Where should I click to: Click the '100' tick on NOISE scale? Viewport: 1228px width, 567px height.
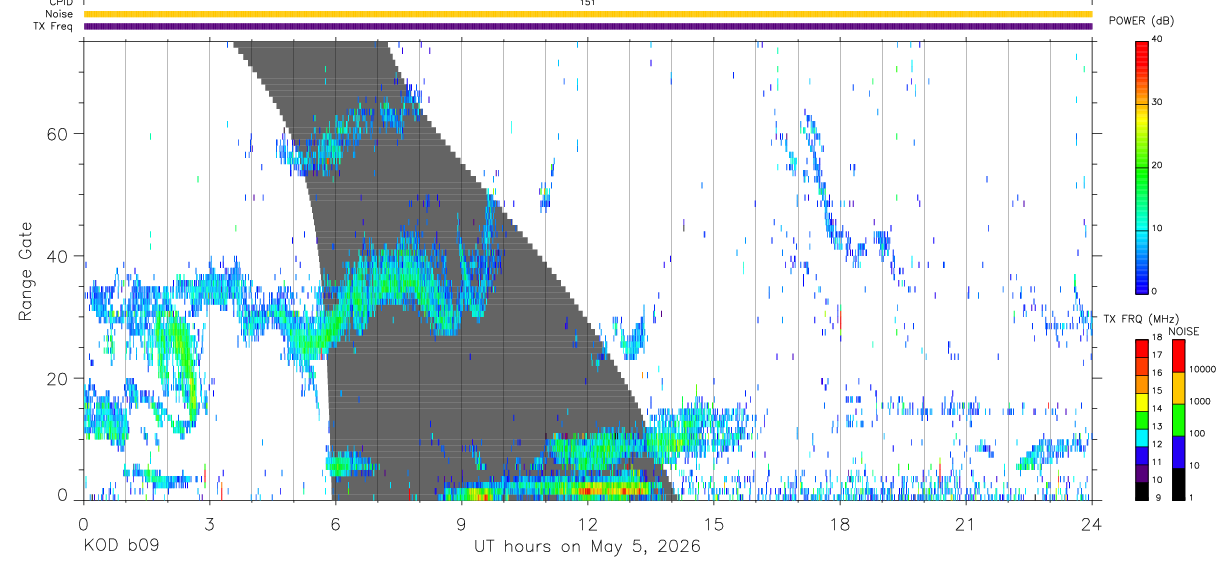point(1196,434)
